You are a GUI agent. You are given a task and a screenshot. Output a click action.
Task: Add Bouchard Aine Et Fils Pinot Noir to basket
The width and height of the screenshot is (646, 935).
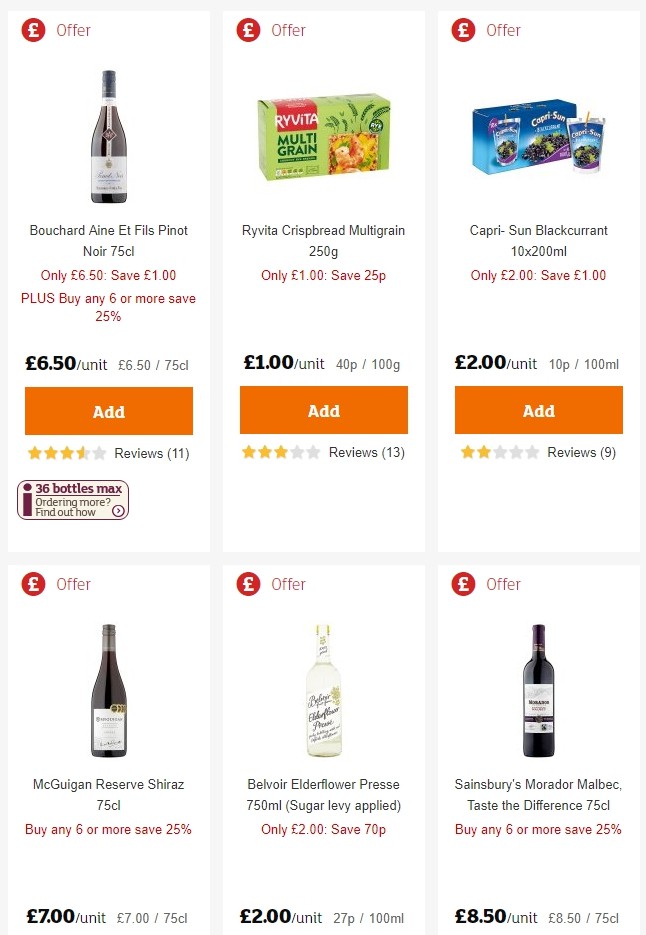click(108, 411)
